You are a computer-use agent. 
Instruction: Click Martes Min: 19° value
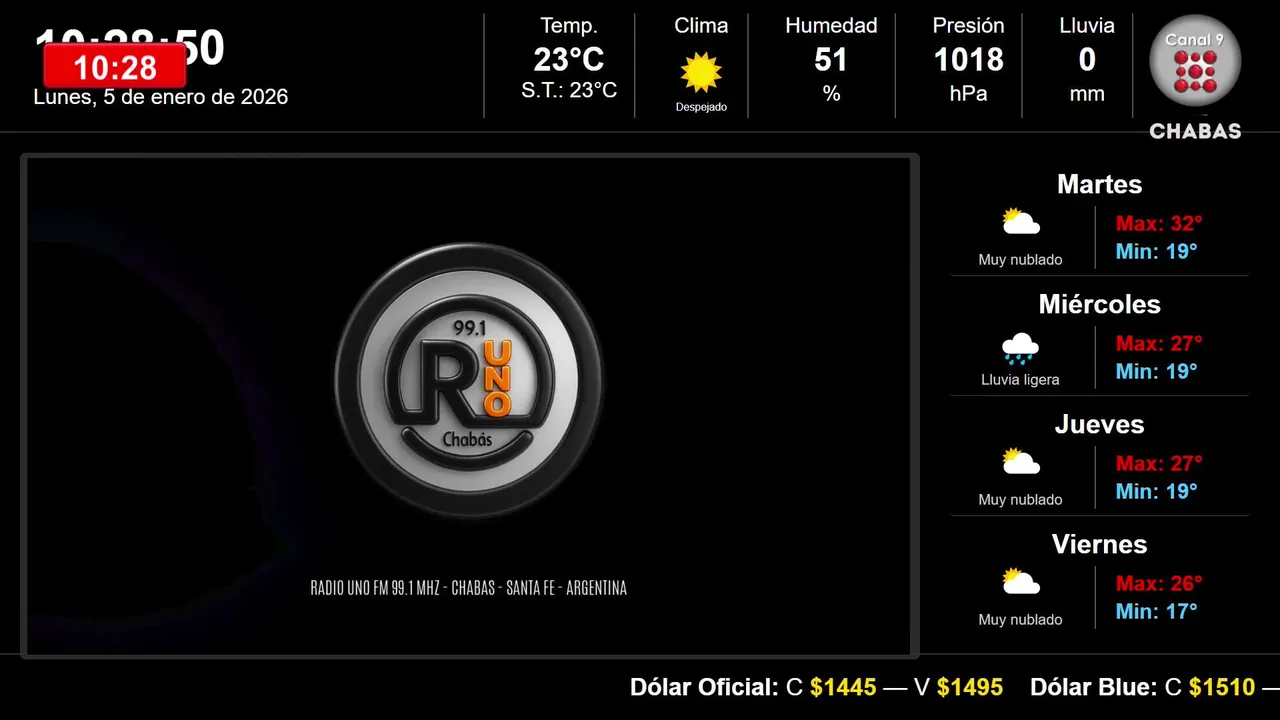[1156, 251]
